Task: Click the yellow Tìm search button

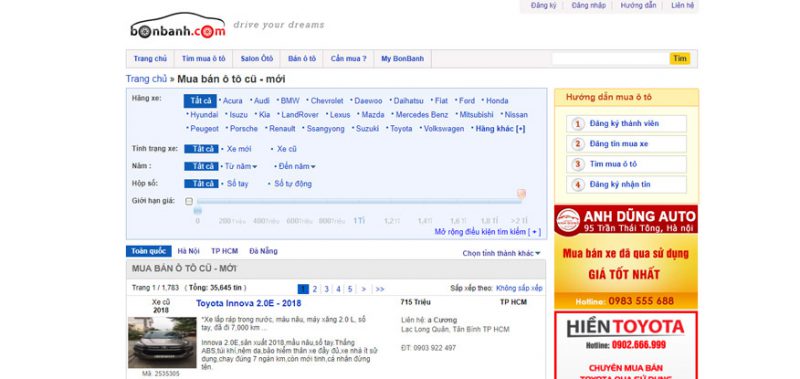Action: [680, 59]
